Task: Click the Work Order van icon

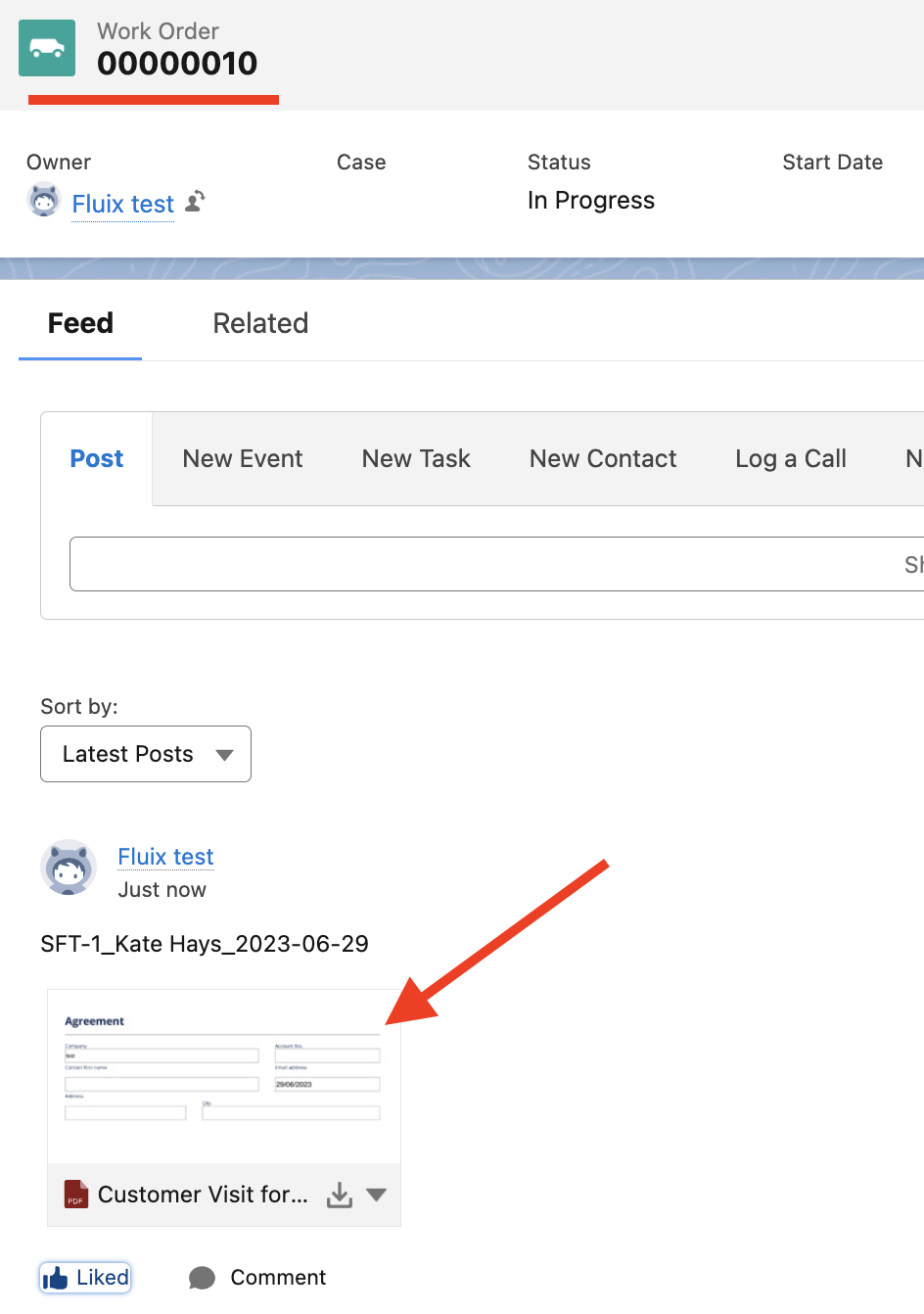Action: pos(47,48)
